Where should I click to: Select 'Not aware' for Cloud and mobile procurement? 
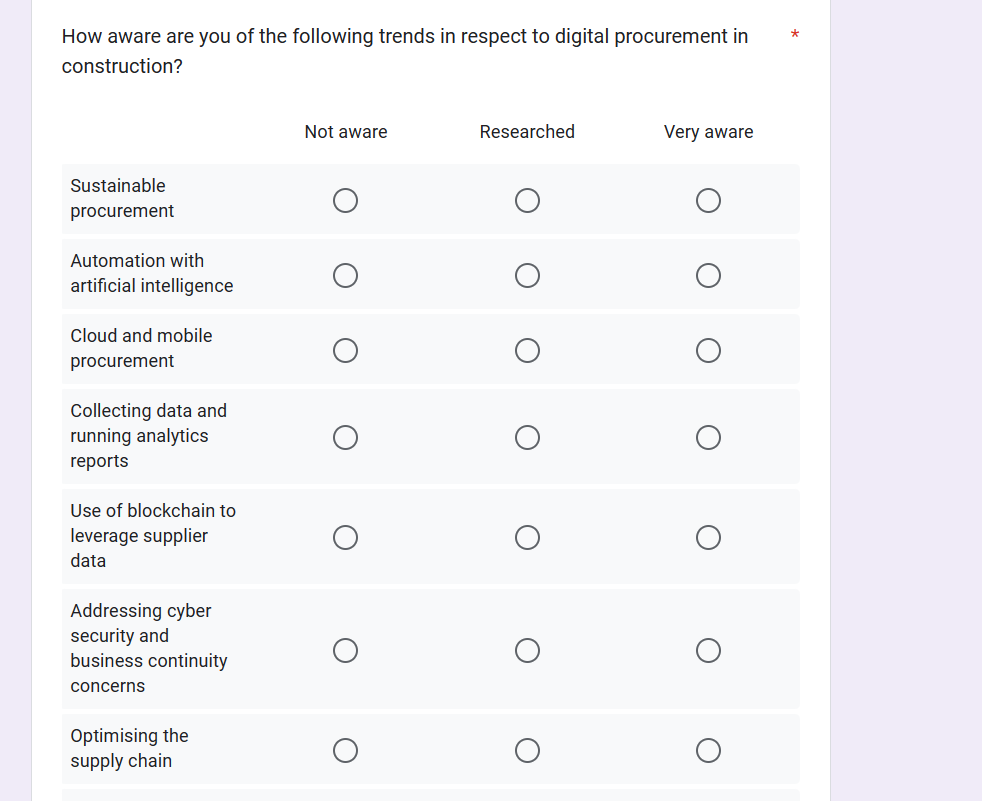[x=346, y=350]
